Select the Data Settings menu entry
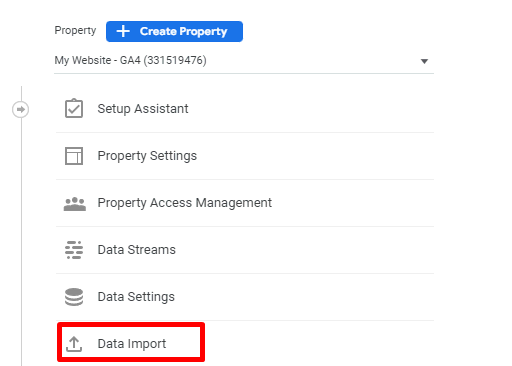The image size is (512, 366). pyautogui.click(x=245, y=297)
